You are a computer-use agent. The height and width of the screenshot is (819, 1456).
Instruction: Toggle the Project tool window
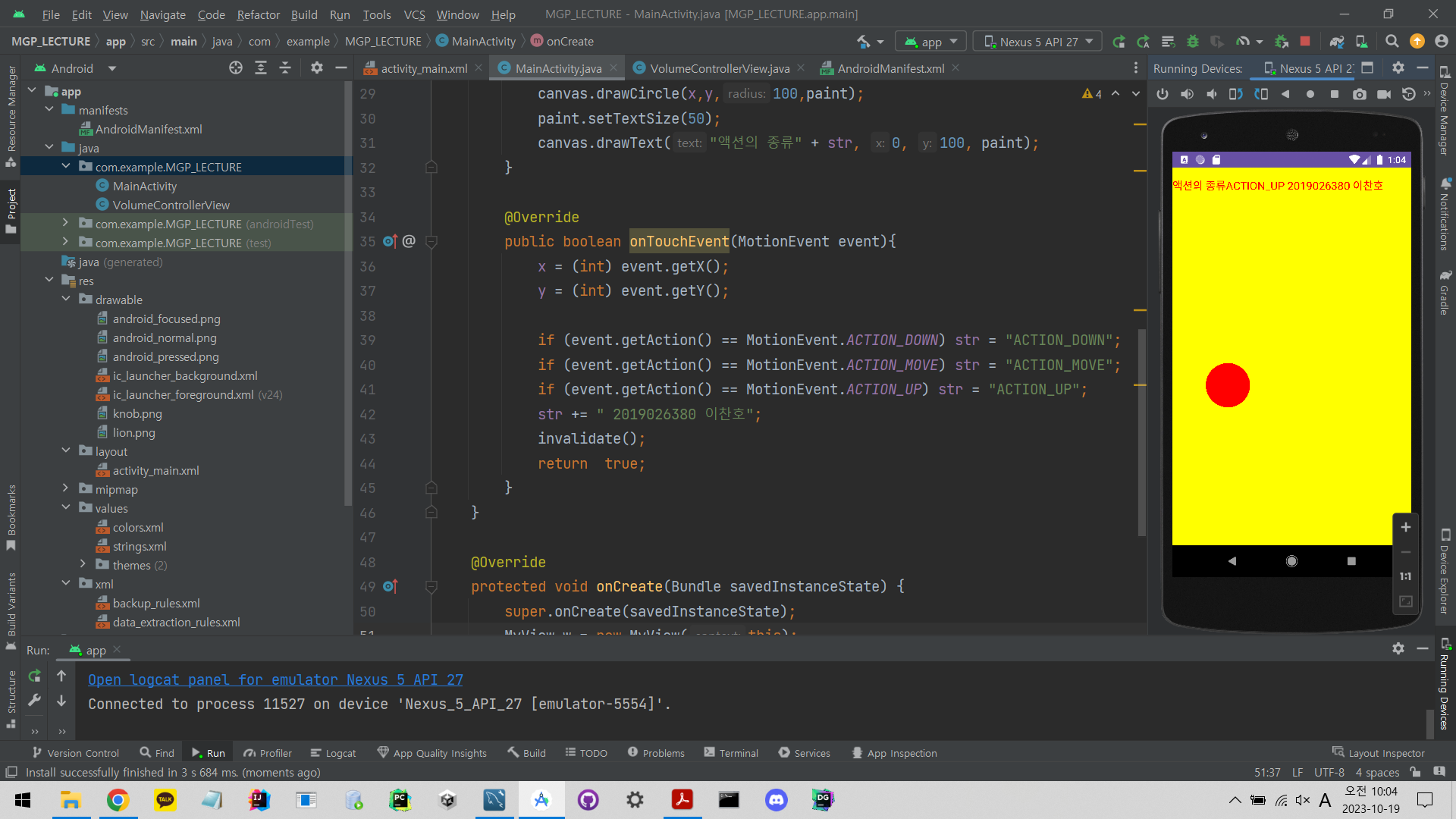[x=11, y=211]
